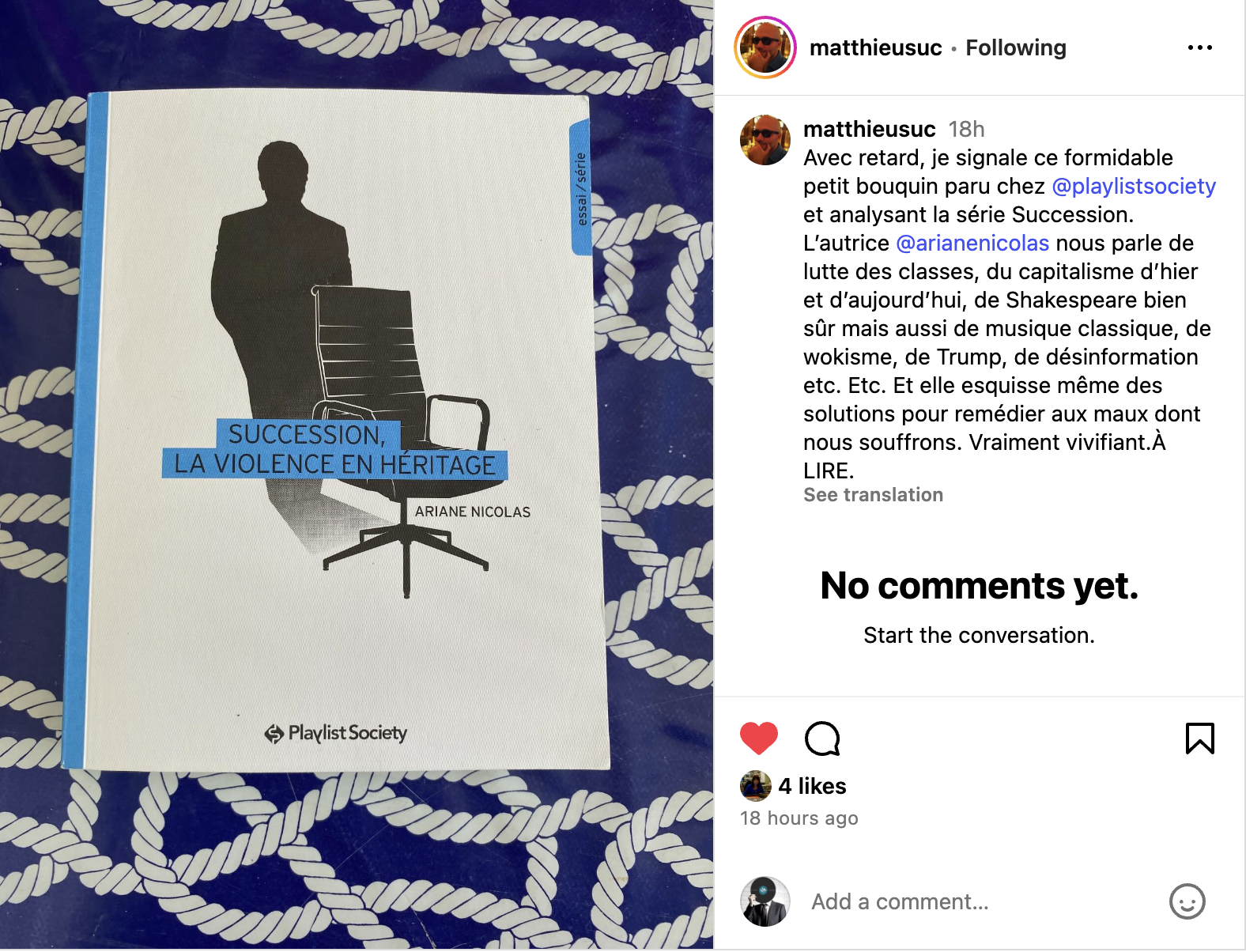Image resolution: width=1246 pixels, height=952 pixels.
Task: Expand caption with See translation
Action: (873, 495)
